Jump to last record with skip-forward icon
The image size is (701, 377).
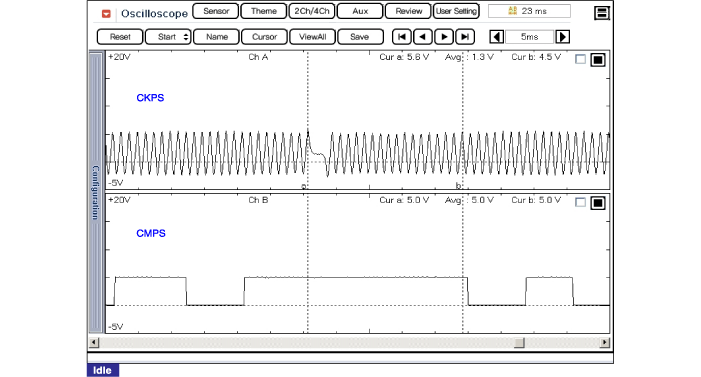pos(465,37)
